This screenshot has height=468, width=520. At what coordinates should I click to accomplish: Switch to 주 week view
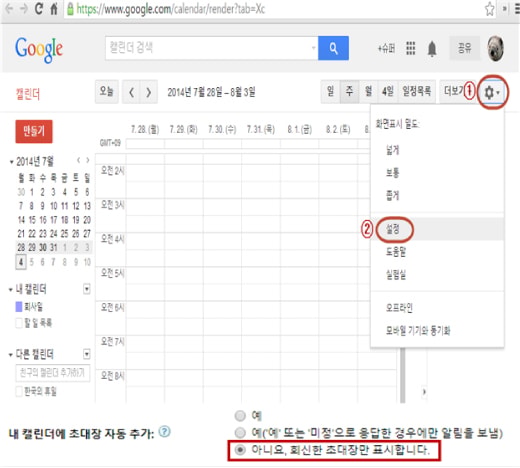tap(349, 92)
